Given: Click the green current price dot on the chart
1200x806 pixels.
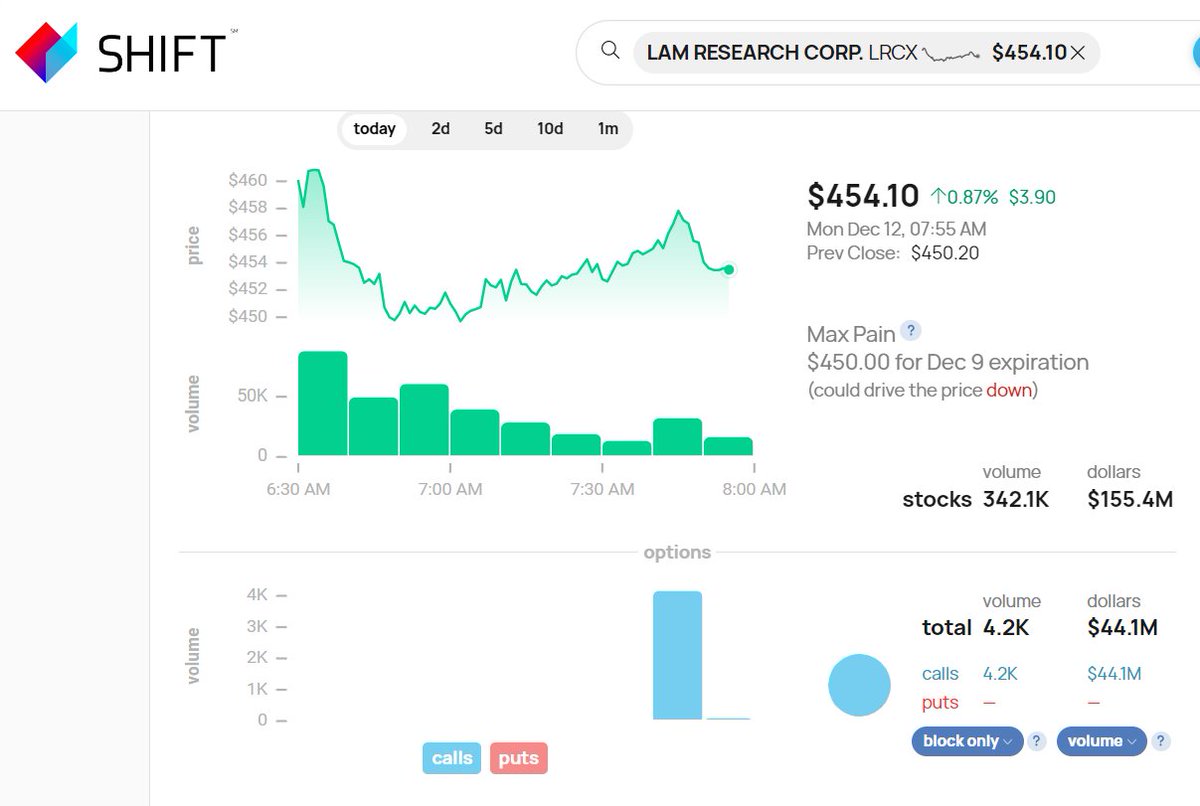Looking at the screenshot, I should 728,269.
